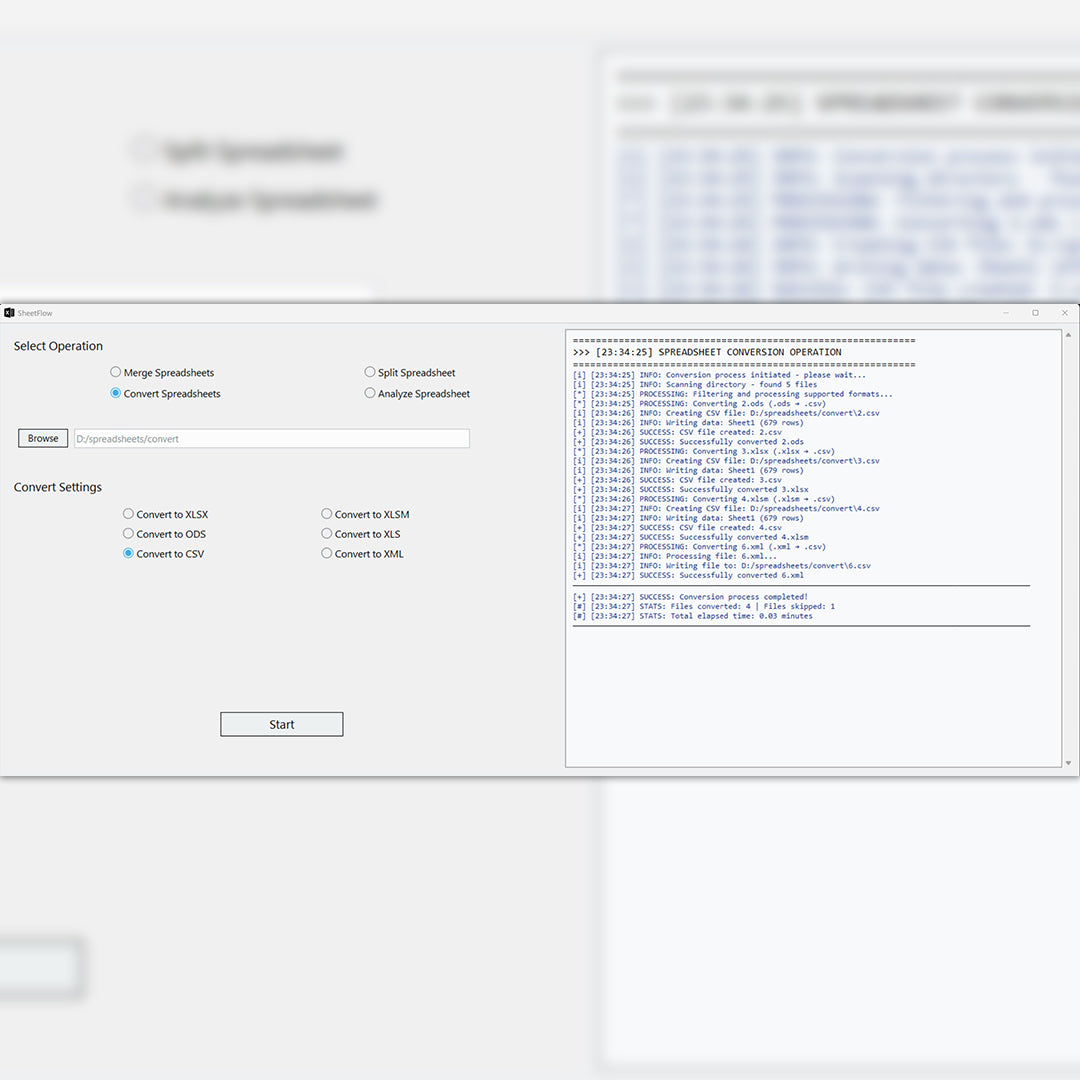Click log line 'Successfully converted 6.xml'
Viewport: 1080px width, 1080px height.
click(x=688, y=575)
